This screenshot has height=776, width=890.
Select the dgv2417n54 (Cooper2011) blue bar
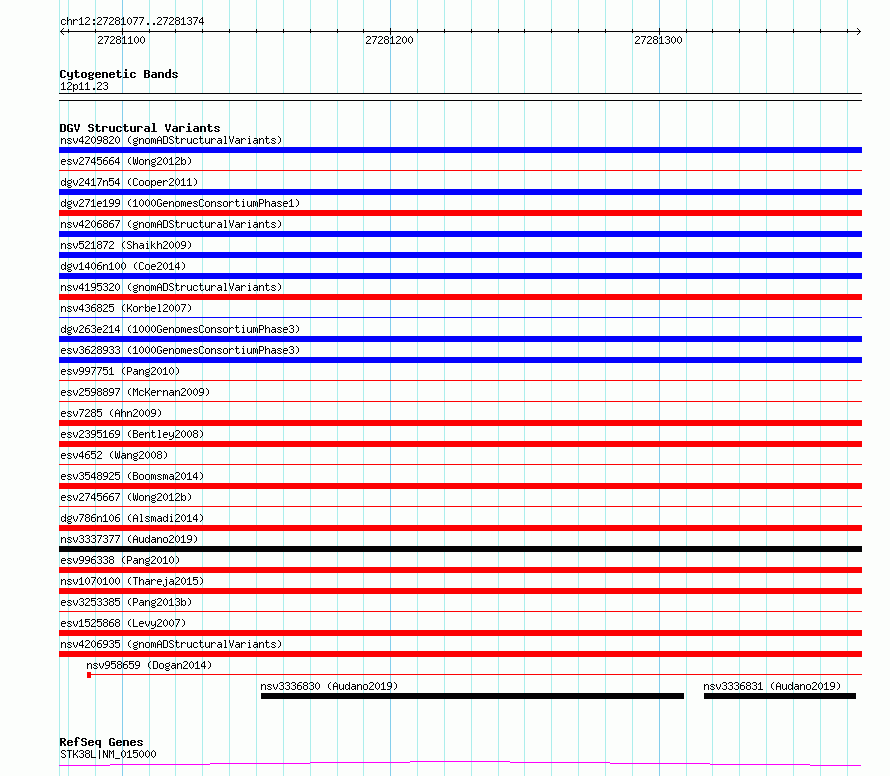point(460,192)
